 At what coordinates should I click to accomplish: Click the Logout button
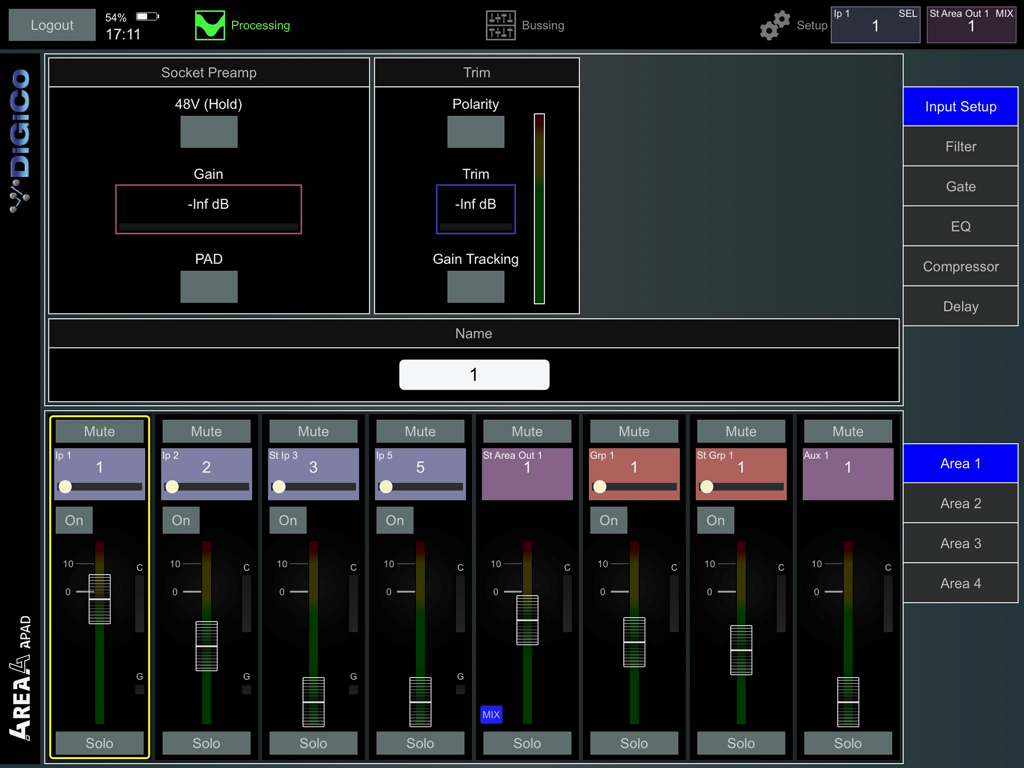pos(51,24)
